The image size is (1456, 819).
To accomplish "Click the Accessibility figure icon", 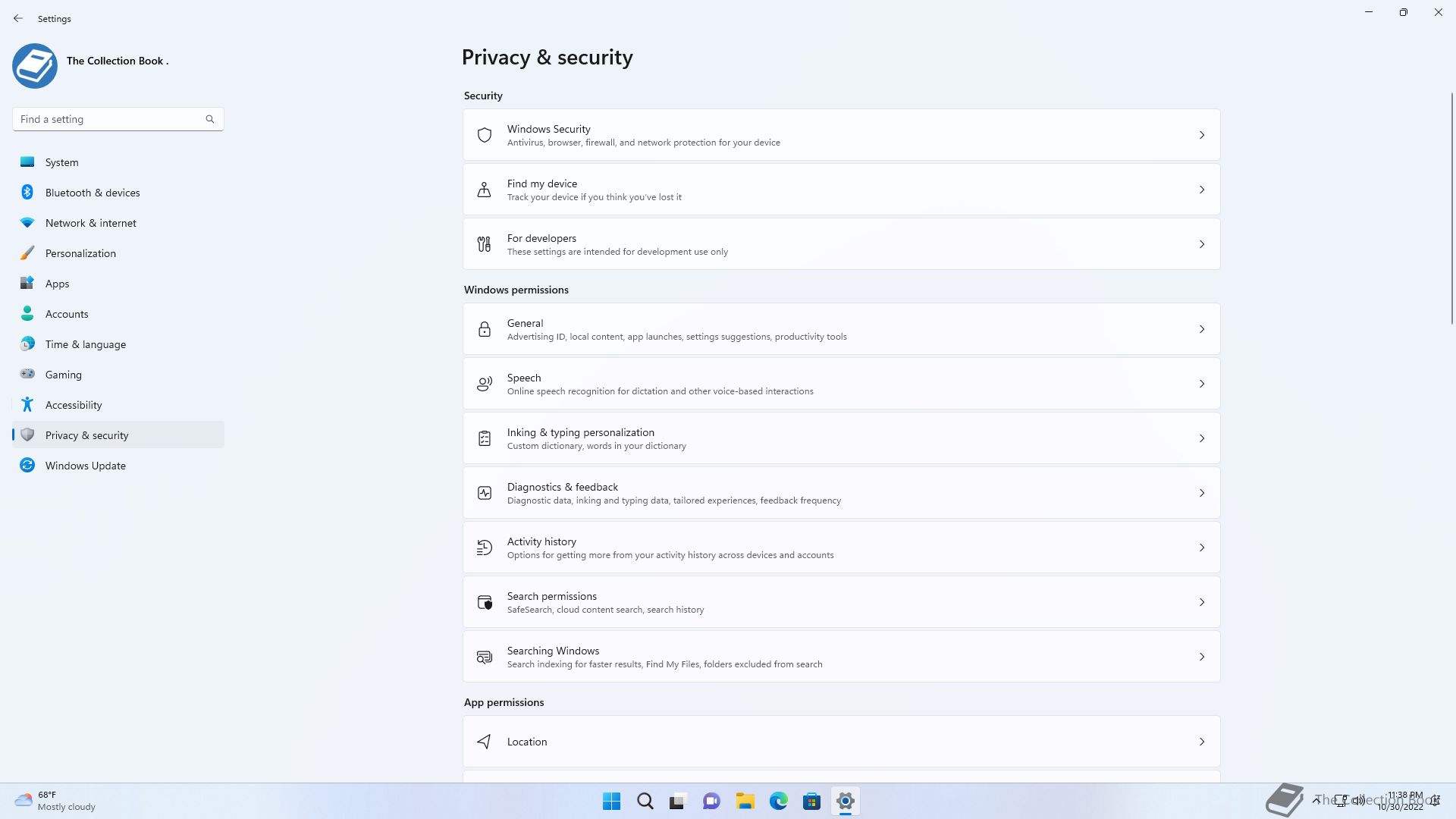I will pos(27,404).
